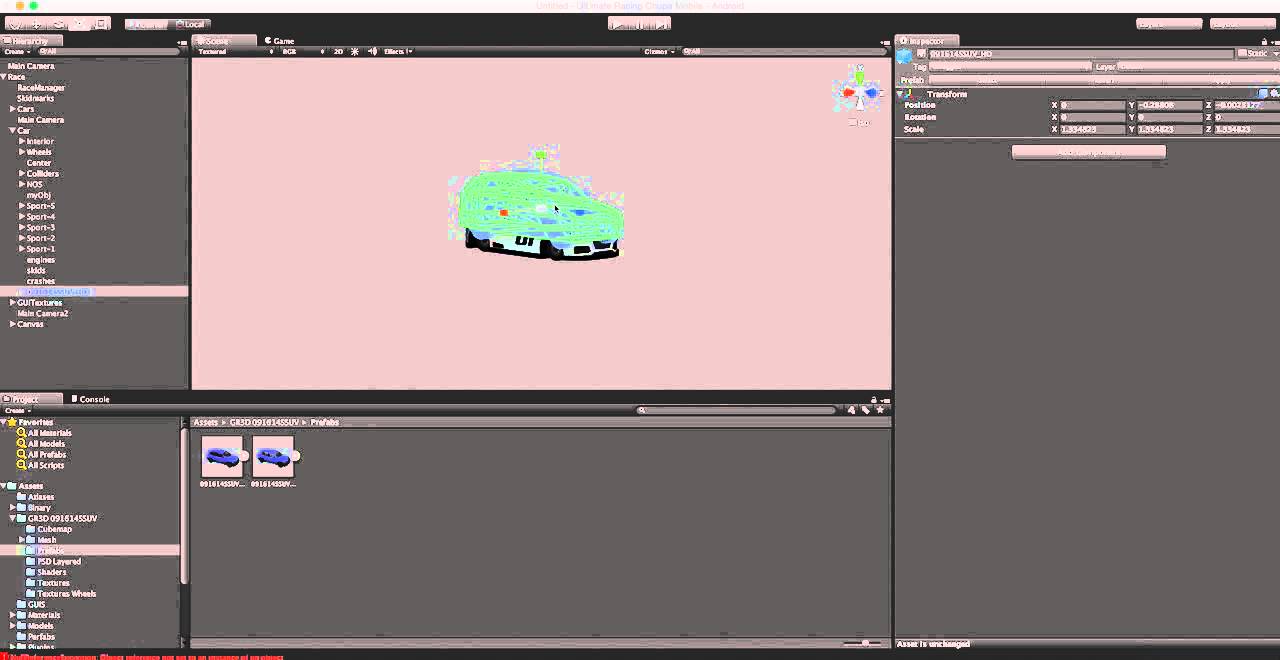Viewport: 1280px width, 660px height.
Task: Select the Hierarchy tab
Action: pos(32,41)
